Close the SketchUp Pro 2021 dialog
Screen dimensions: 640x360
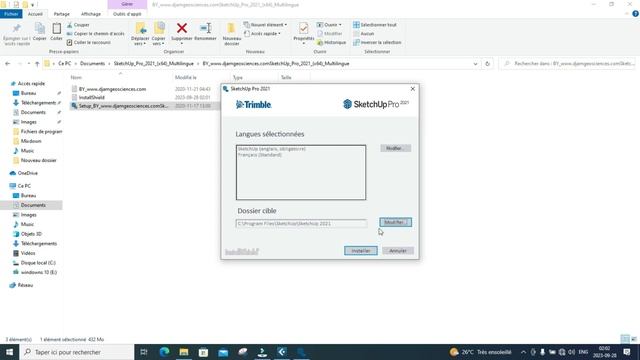(413, 89)
